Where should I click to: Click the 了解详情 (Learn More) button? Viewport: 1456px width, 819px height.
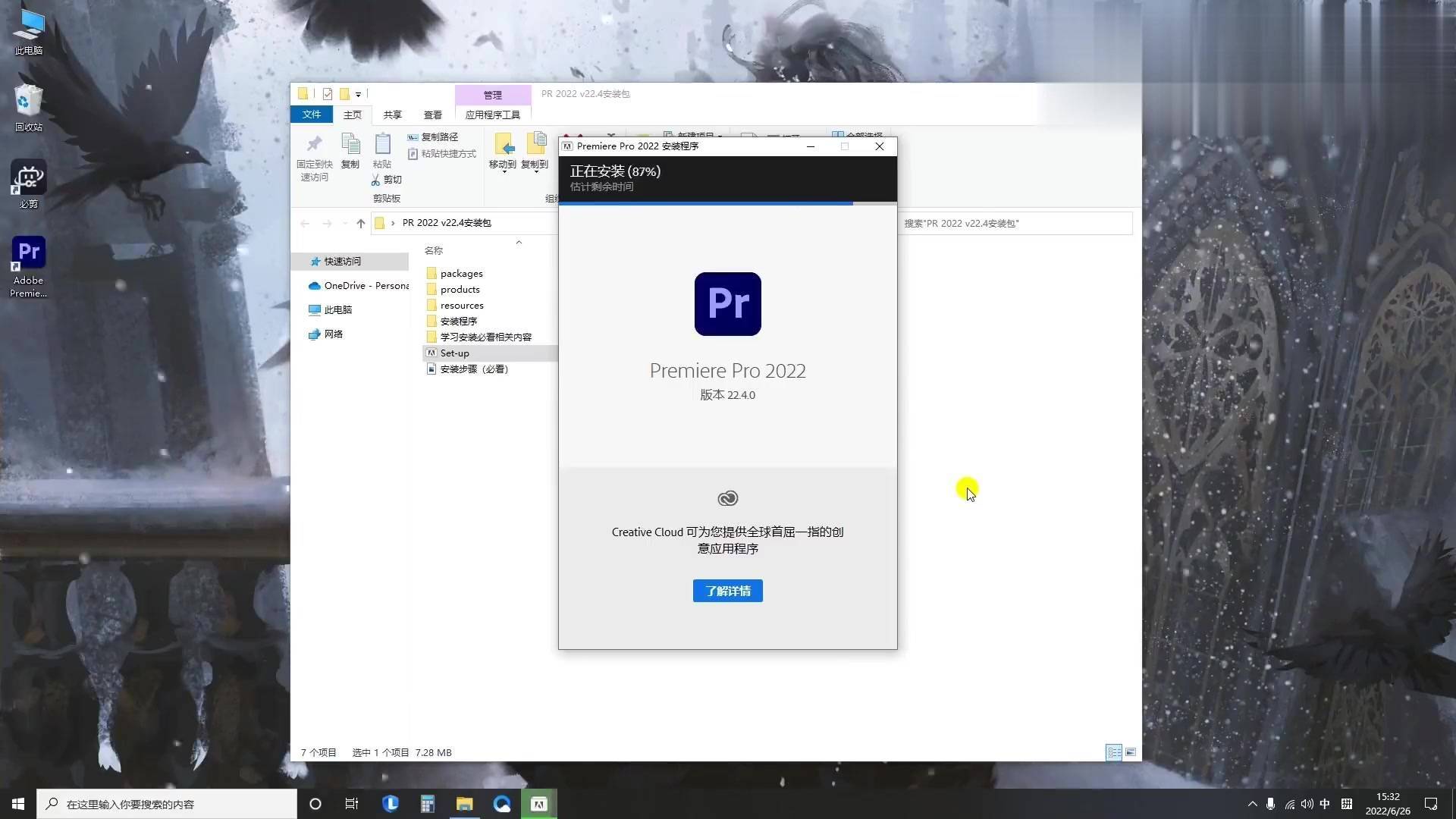pos(728,590)
